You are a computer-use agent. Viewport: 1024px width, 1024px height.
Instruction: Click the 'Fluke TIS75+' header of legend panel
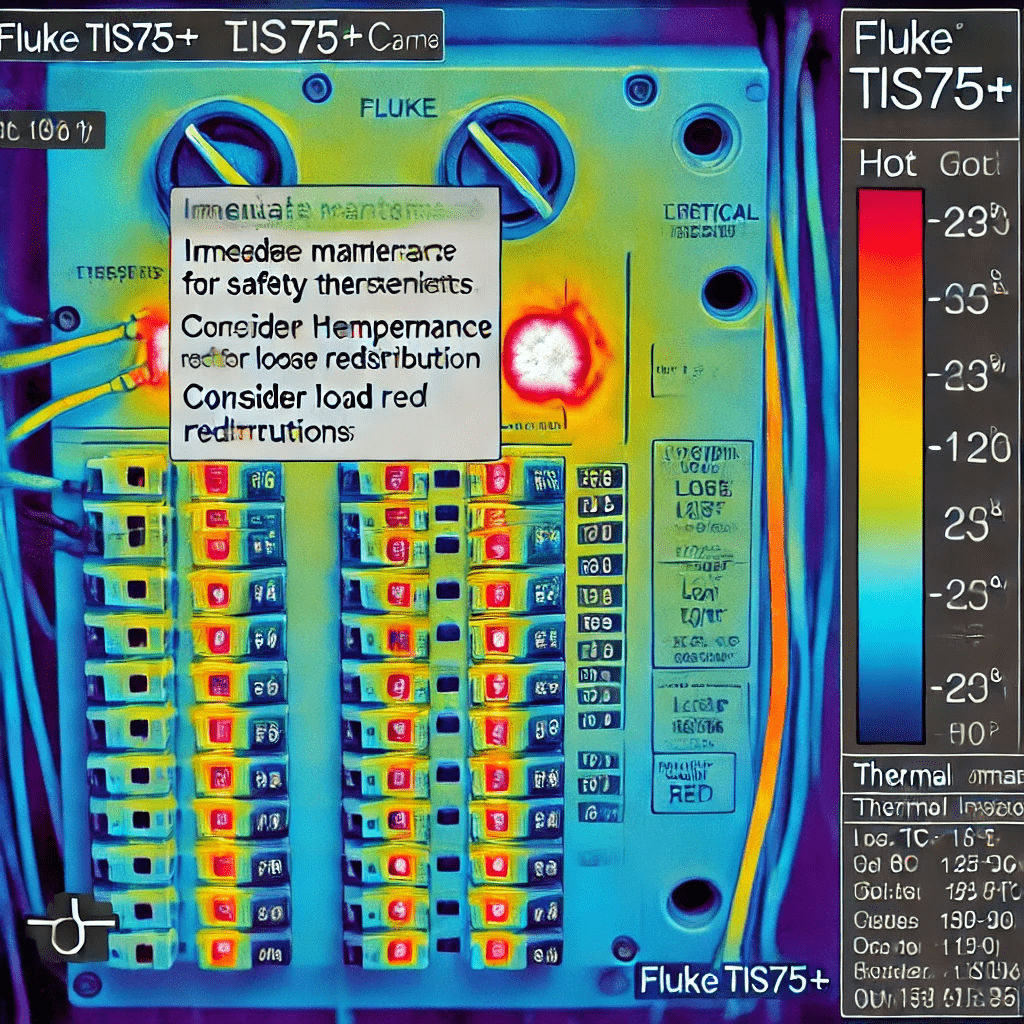932,73
